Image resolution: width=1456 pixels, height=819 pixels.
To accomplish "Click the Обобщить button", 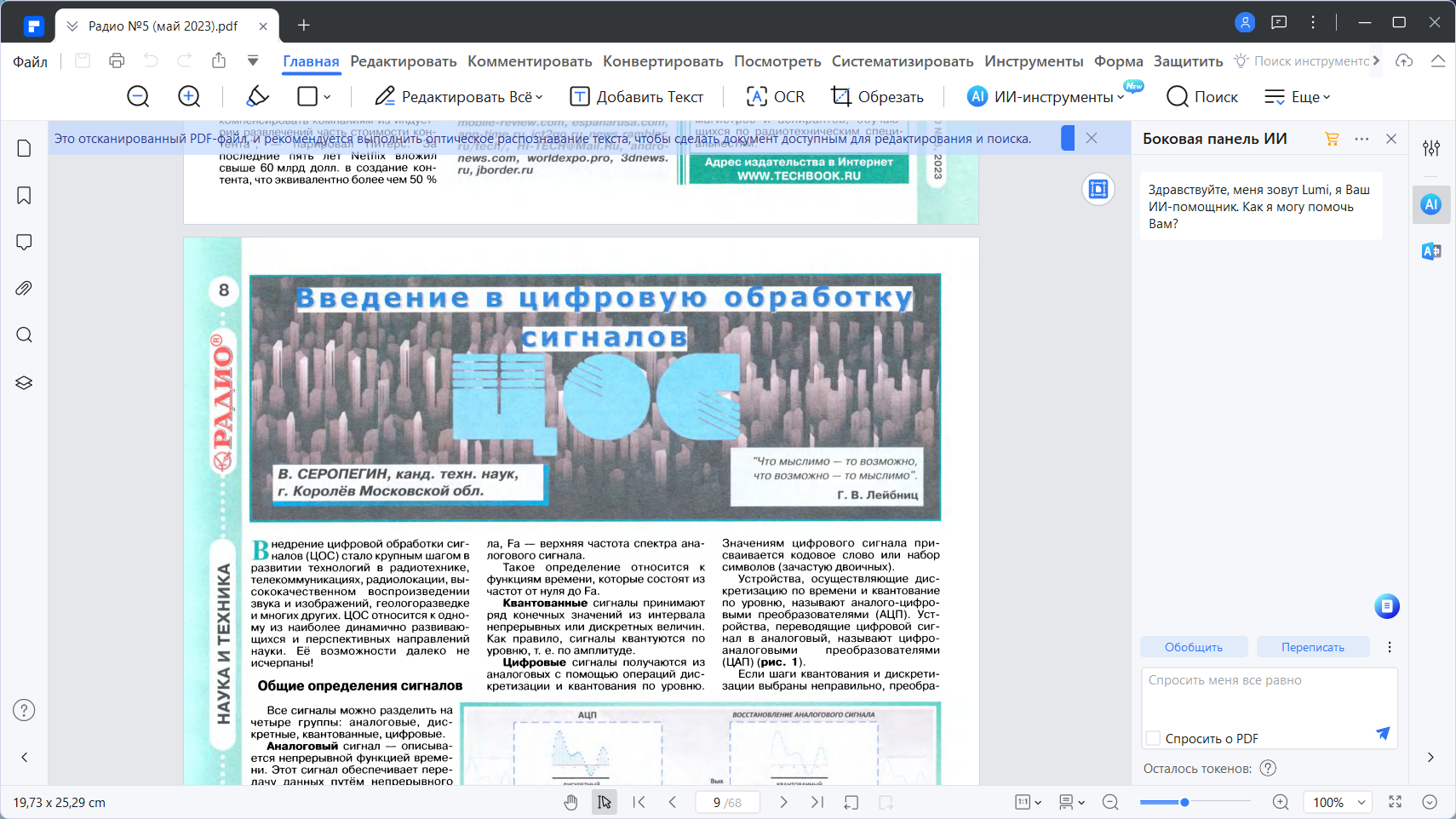I will coord(1194,647).
